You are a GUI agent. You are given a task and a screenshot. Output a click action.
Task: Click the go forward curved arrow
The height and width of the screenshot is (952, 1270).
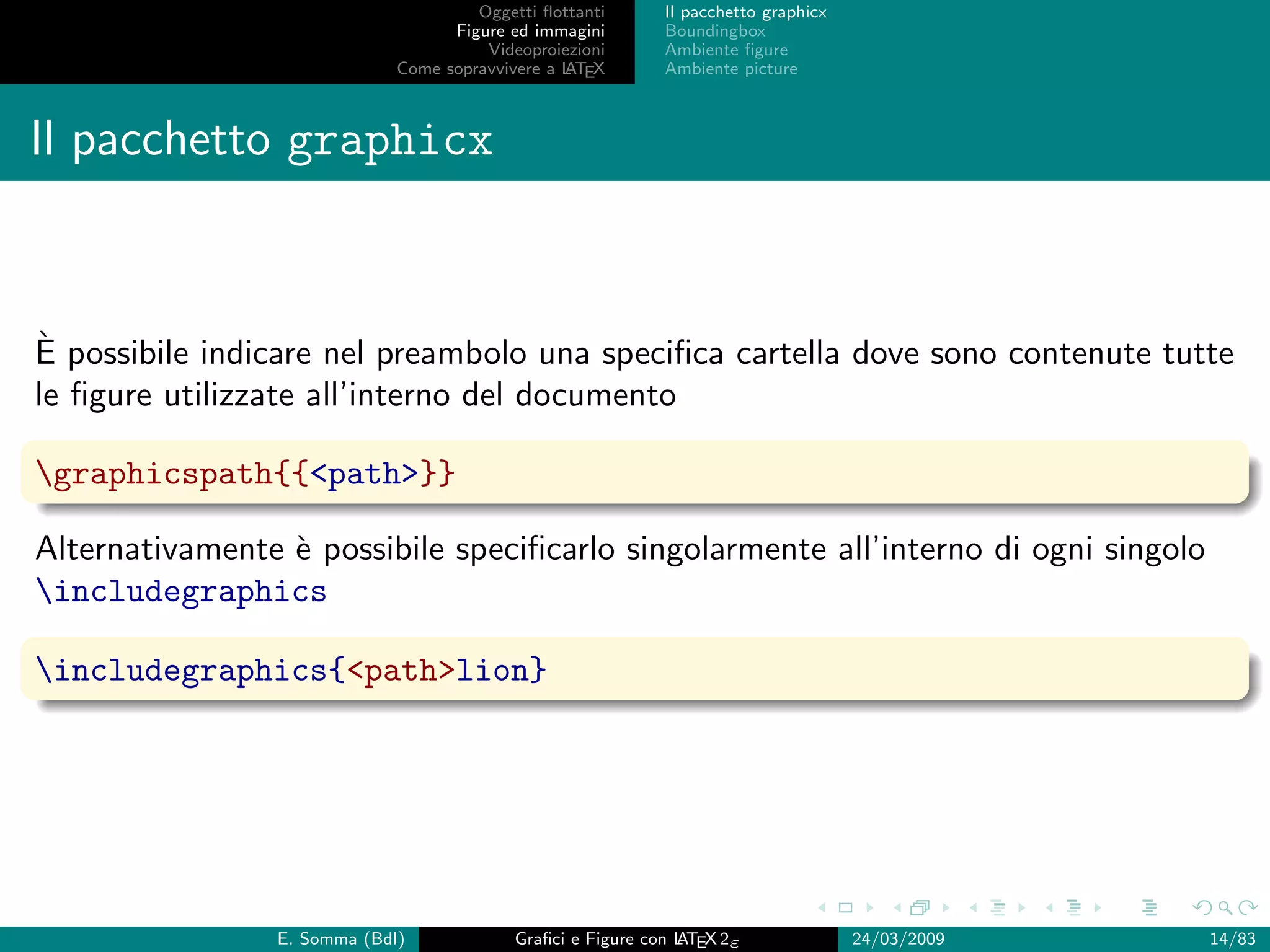tap(1248, 908)
